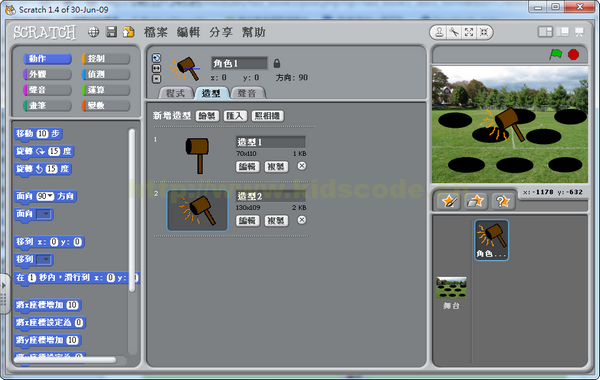Select the scissors delete tool
The width and height of the screenshot is (600, 380).
point(454,33)
